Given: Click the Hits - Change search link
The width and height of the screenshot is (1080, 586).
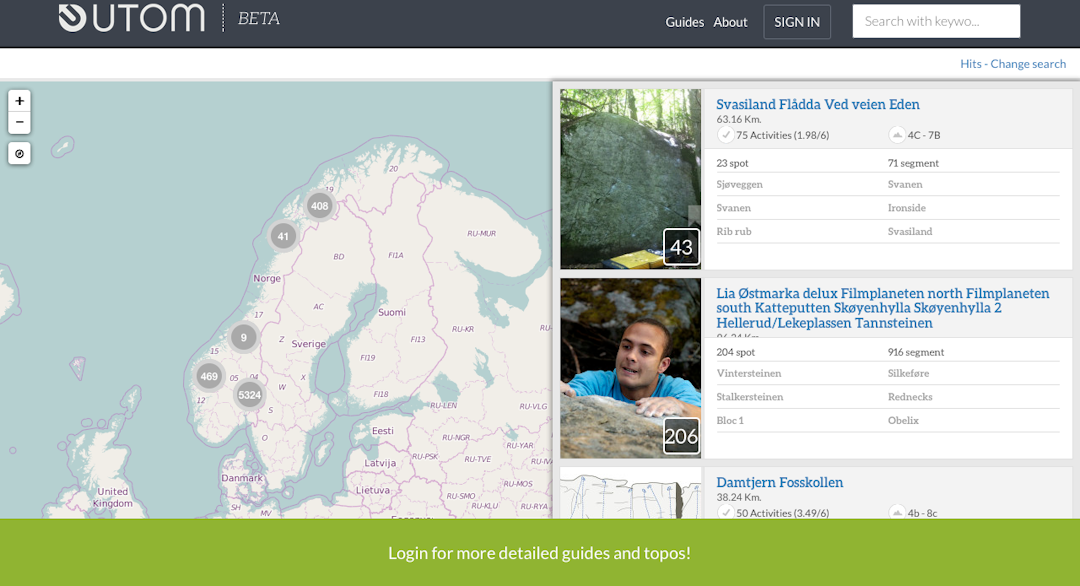Looking at the screenshot, I should click(x=1012, y=63).
